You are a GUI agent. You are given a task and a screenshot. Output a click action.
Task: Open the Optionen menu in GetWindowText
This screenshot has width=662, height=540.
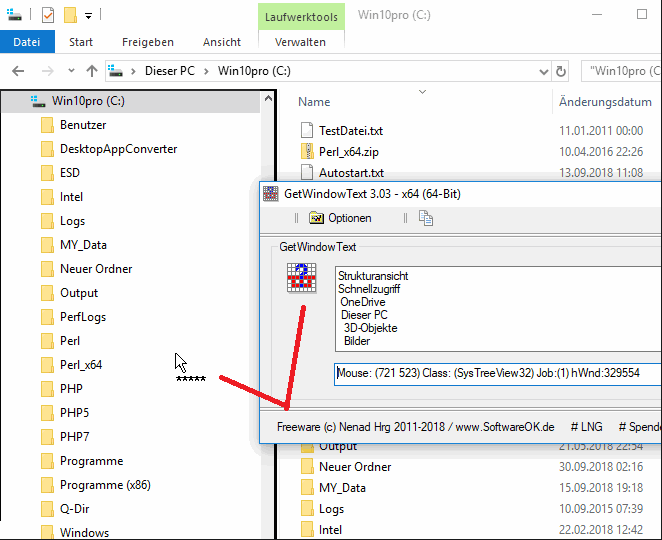click(x=340, y=218)
